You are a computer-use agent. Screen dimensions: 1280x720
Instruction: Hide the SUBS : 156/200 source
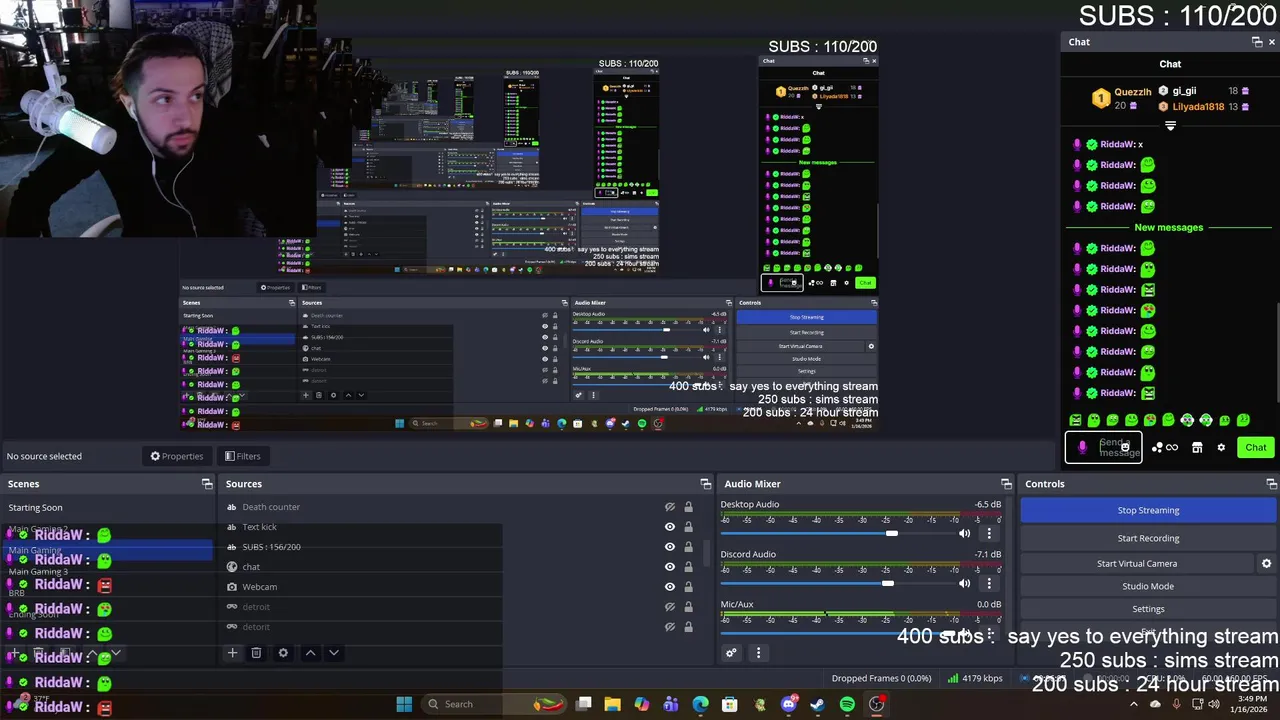(670, 547)
